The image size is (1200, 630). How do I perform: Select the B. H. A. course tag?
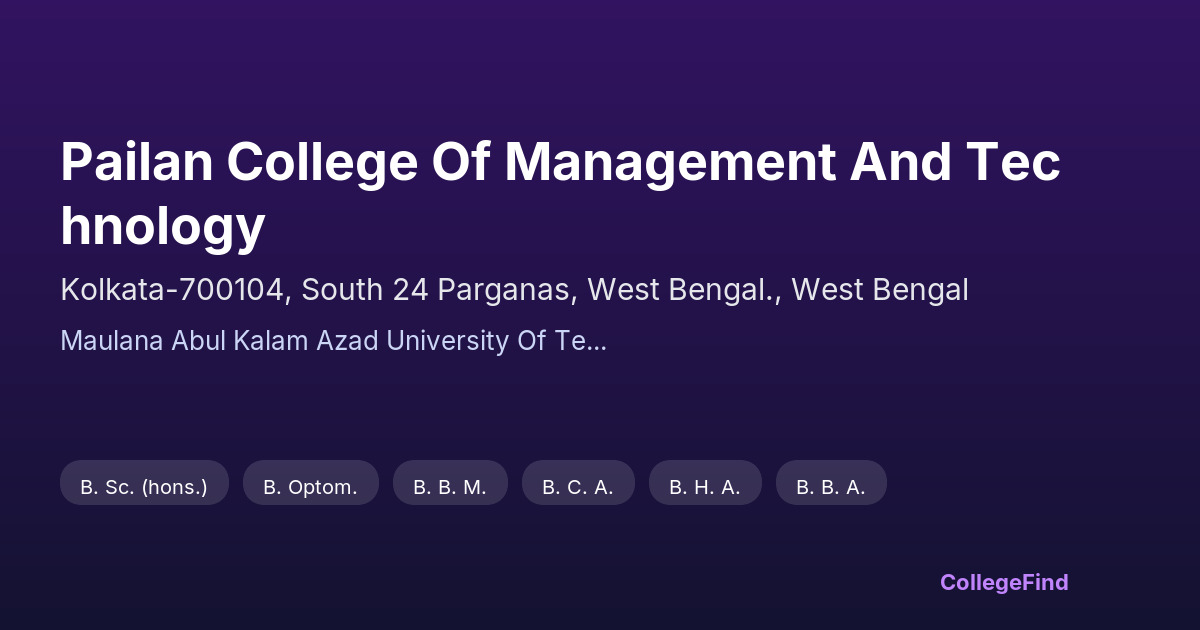705,487
